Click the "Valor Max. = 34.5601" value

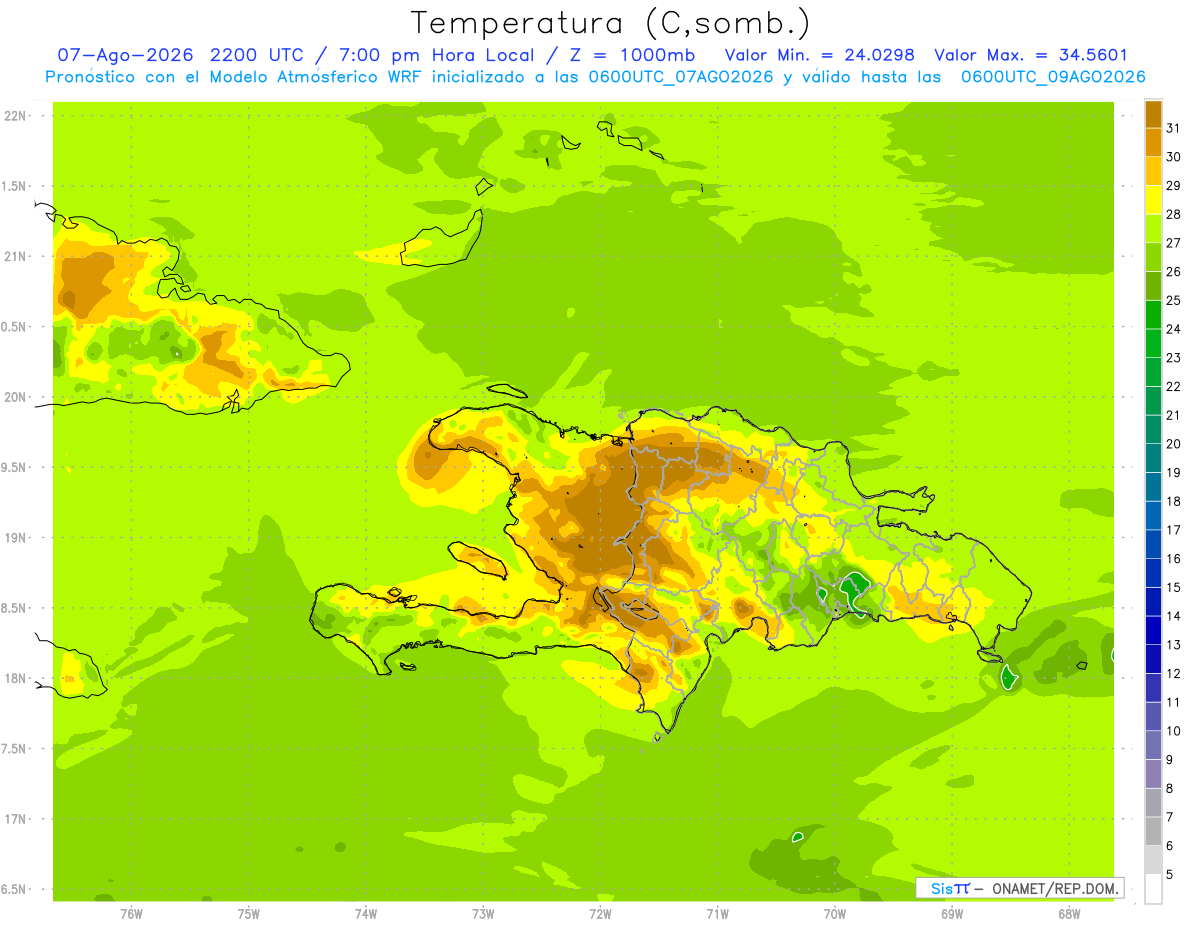pos(1031,55)
